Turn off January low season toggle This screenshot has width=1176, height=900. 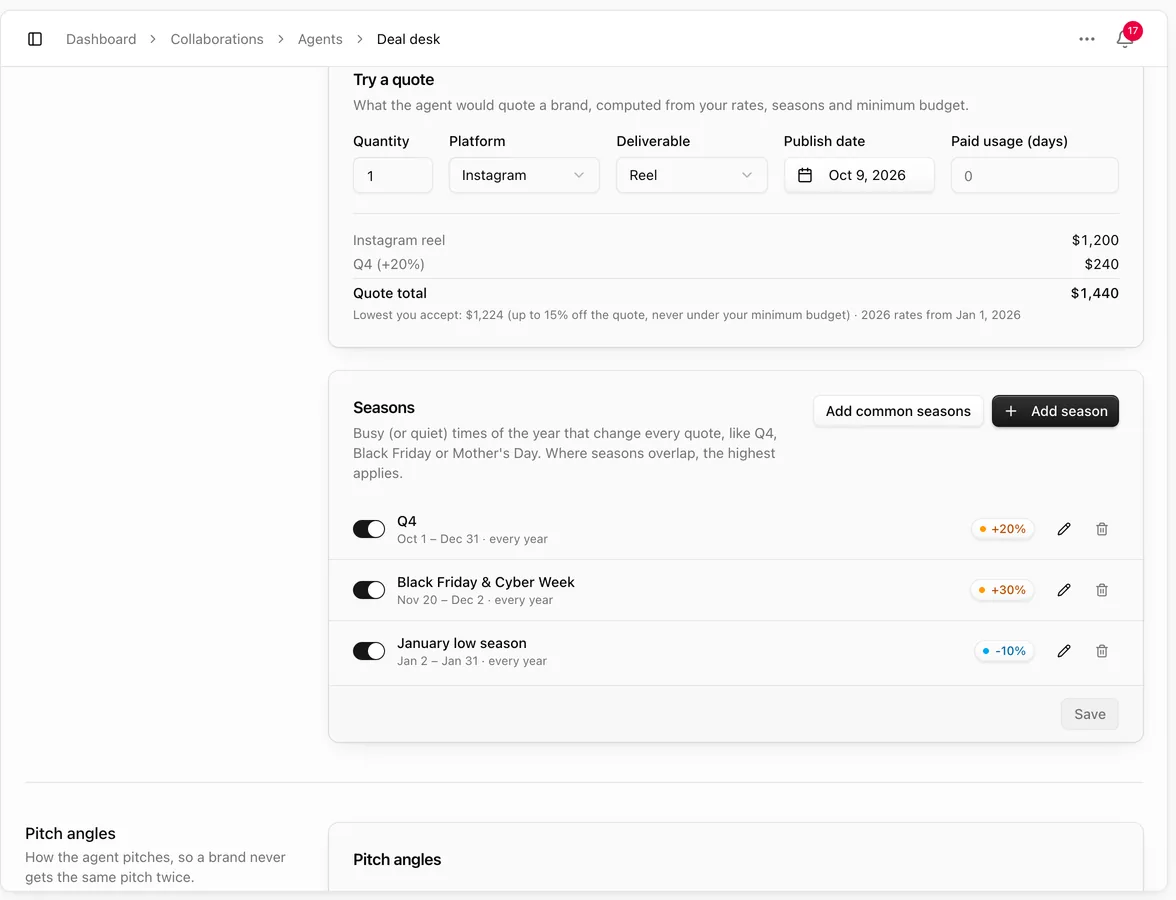[369, 651]
